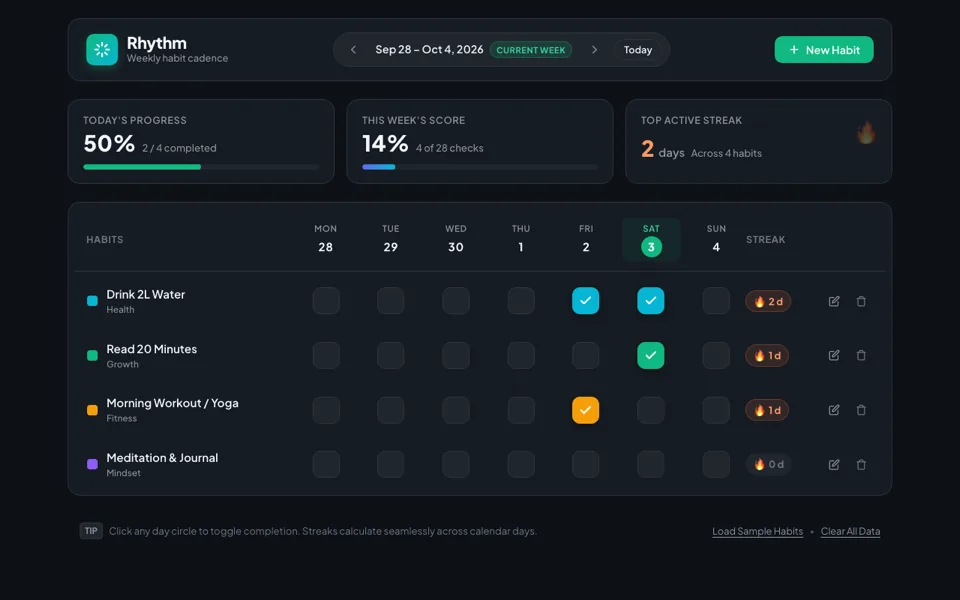Screen dimensions: 960x600
Task: Click the Rhythm app logo icon
Action: click(x=102, y=50)
